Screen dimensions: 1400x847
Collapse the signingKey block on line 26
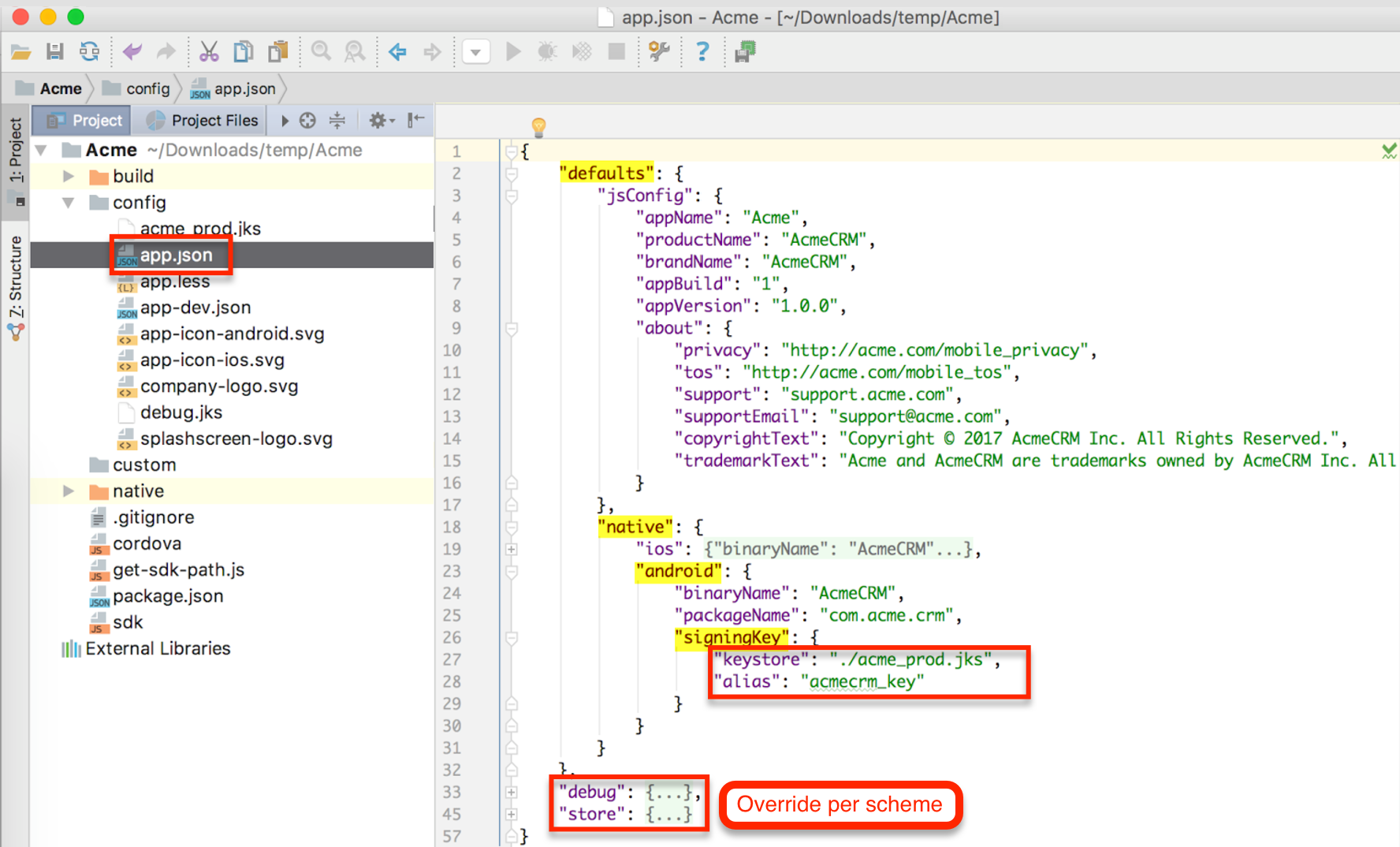point(512,637)
